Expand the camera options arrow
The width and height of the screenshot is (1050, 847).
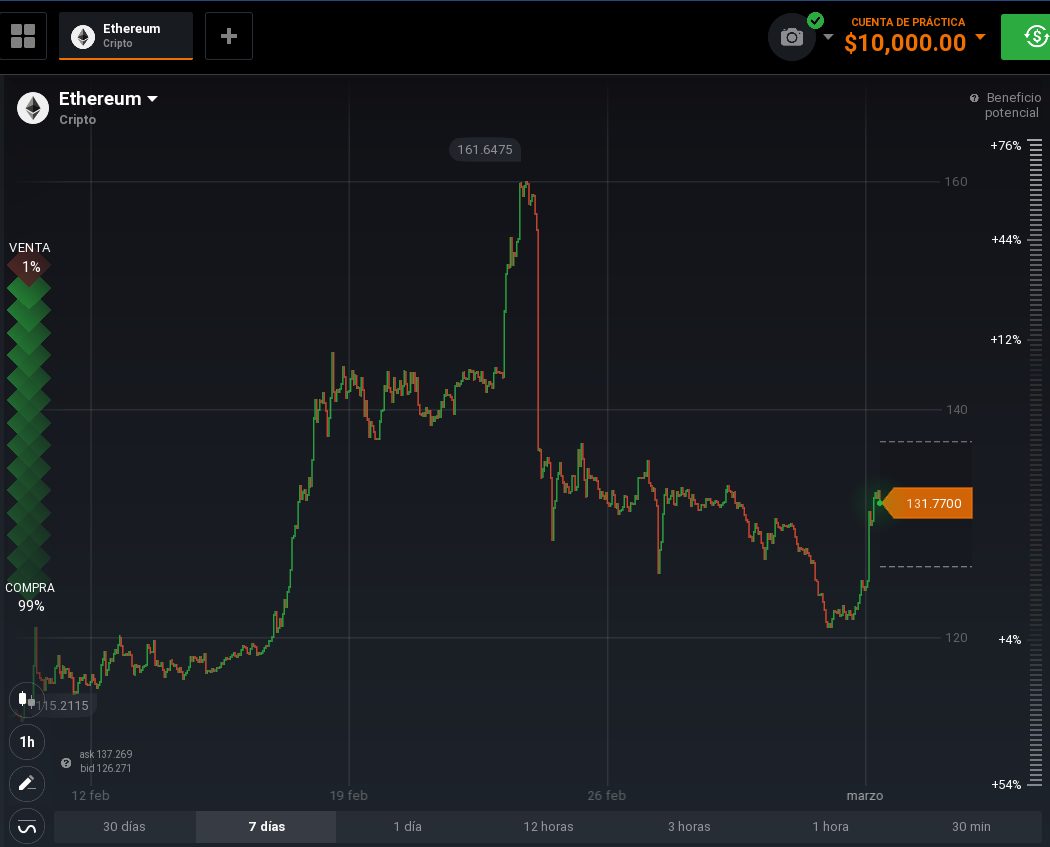click(828, 37)
